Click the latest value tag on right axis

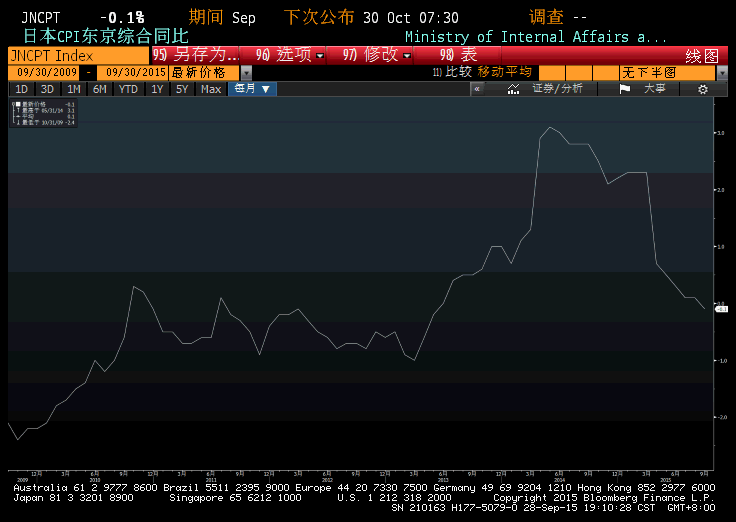pyautogui.click(x=721, y=310)
